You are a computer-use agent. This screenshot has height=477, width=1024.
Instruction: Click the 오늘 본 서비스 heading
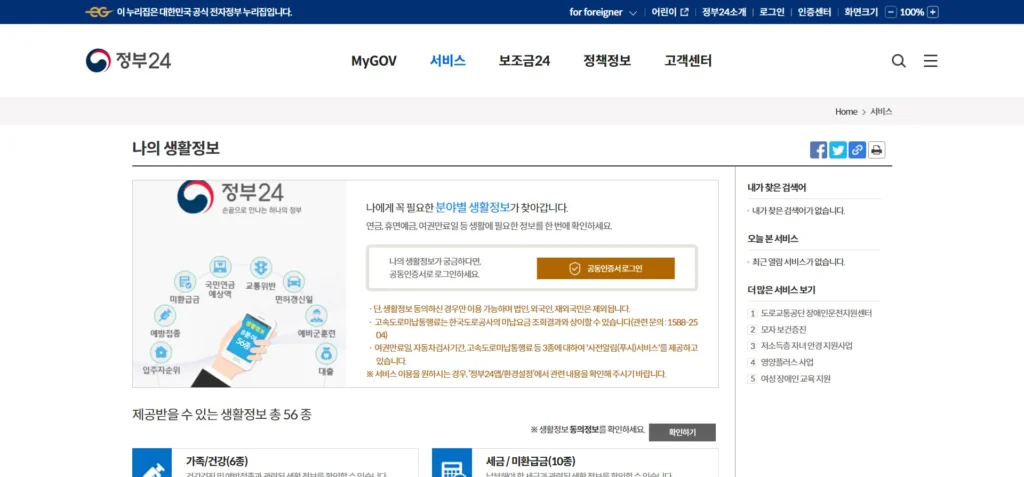(773, 238)
